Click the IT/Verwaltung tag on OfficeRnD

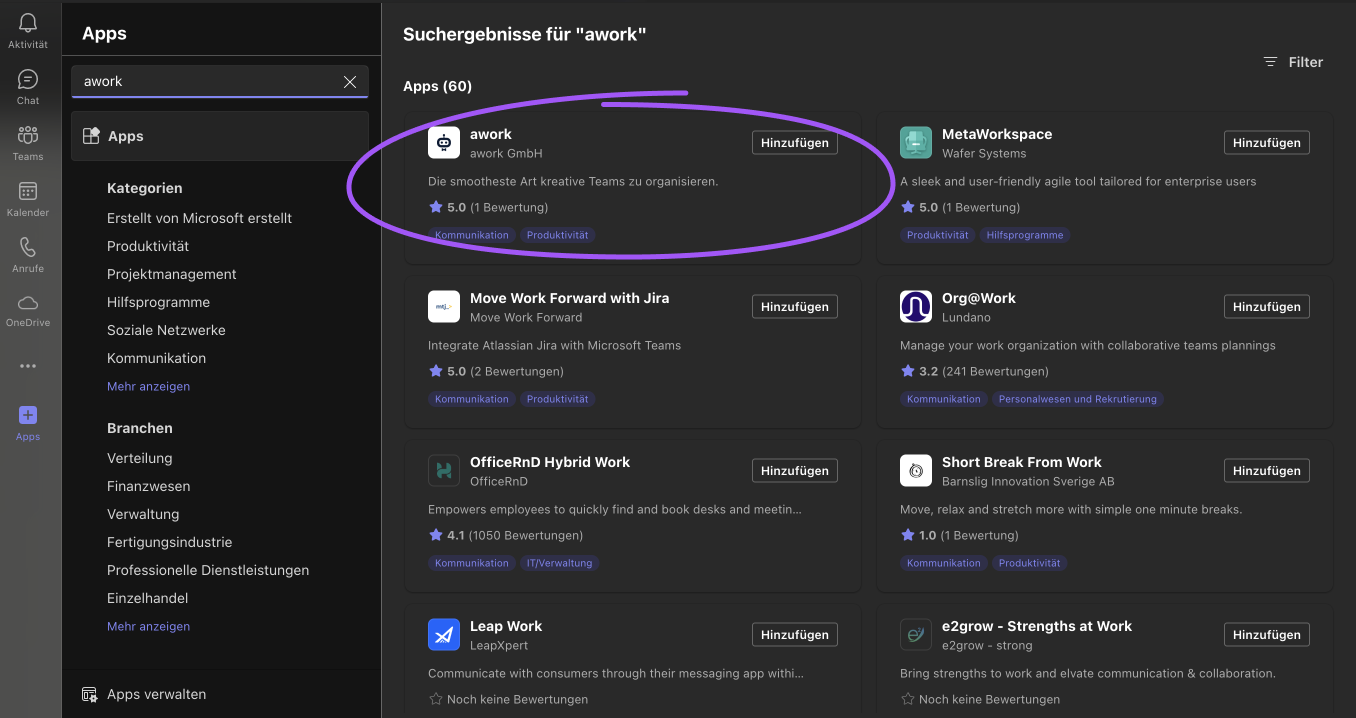(x=560, y=563)
